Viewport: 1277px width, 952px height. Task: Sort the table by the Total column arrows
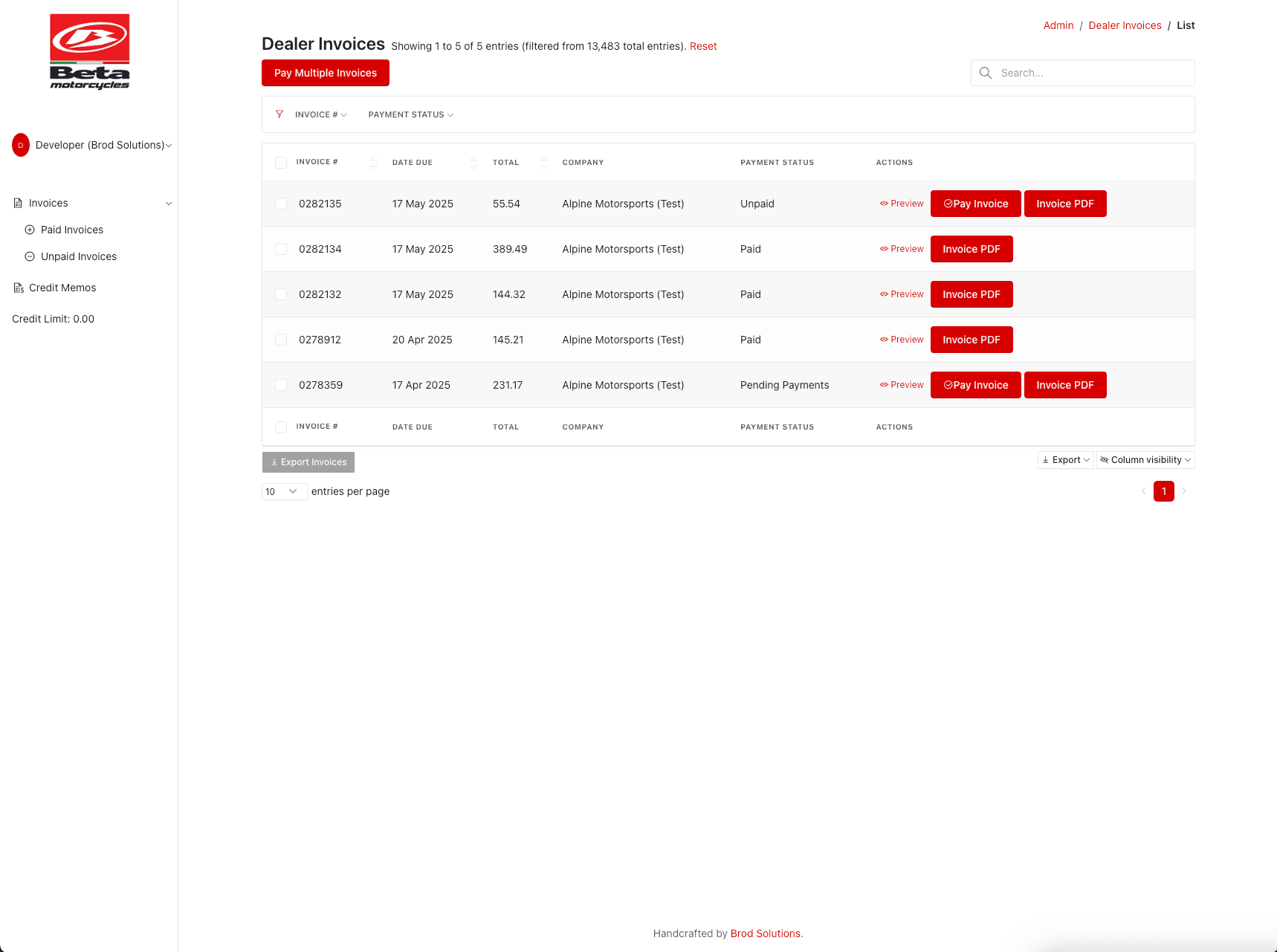coord(543,162)
